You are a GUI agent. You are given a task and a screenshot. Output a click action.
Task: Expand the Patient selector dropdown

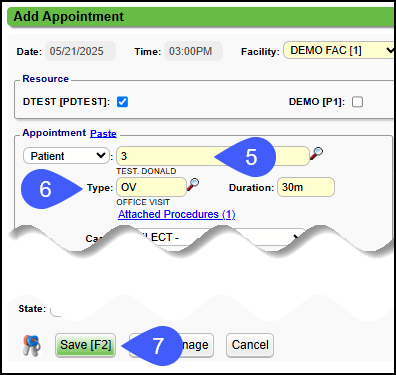[x=66, y=156]
